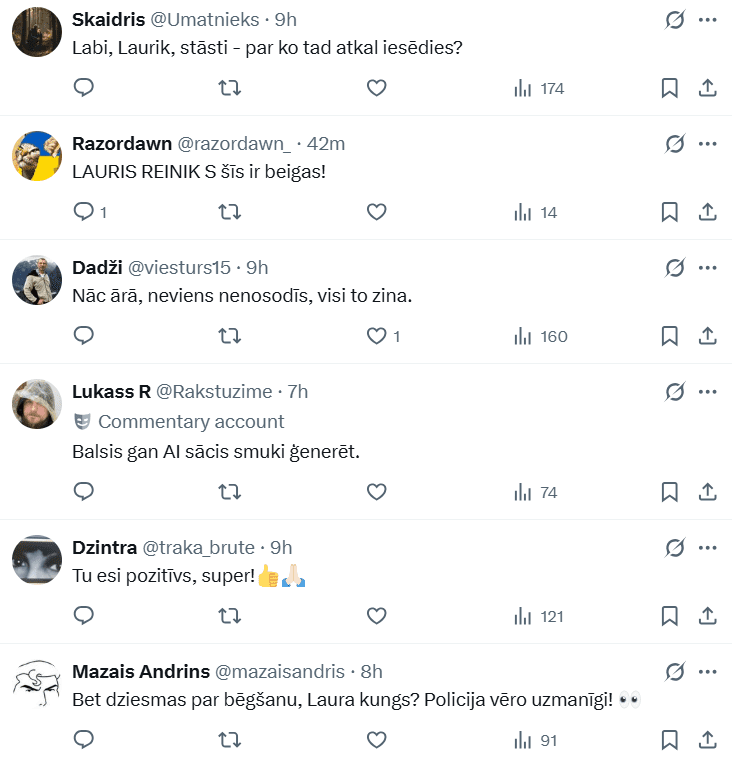The height and width of the screenshot is (762, 732).
Task: Like Skaidris's tweet
Action: coord(376,88)
